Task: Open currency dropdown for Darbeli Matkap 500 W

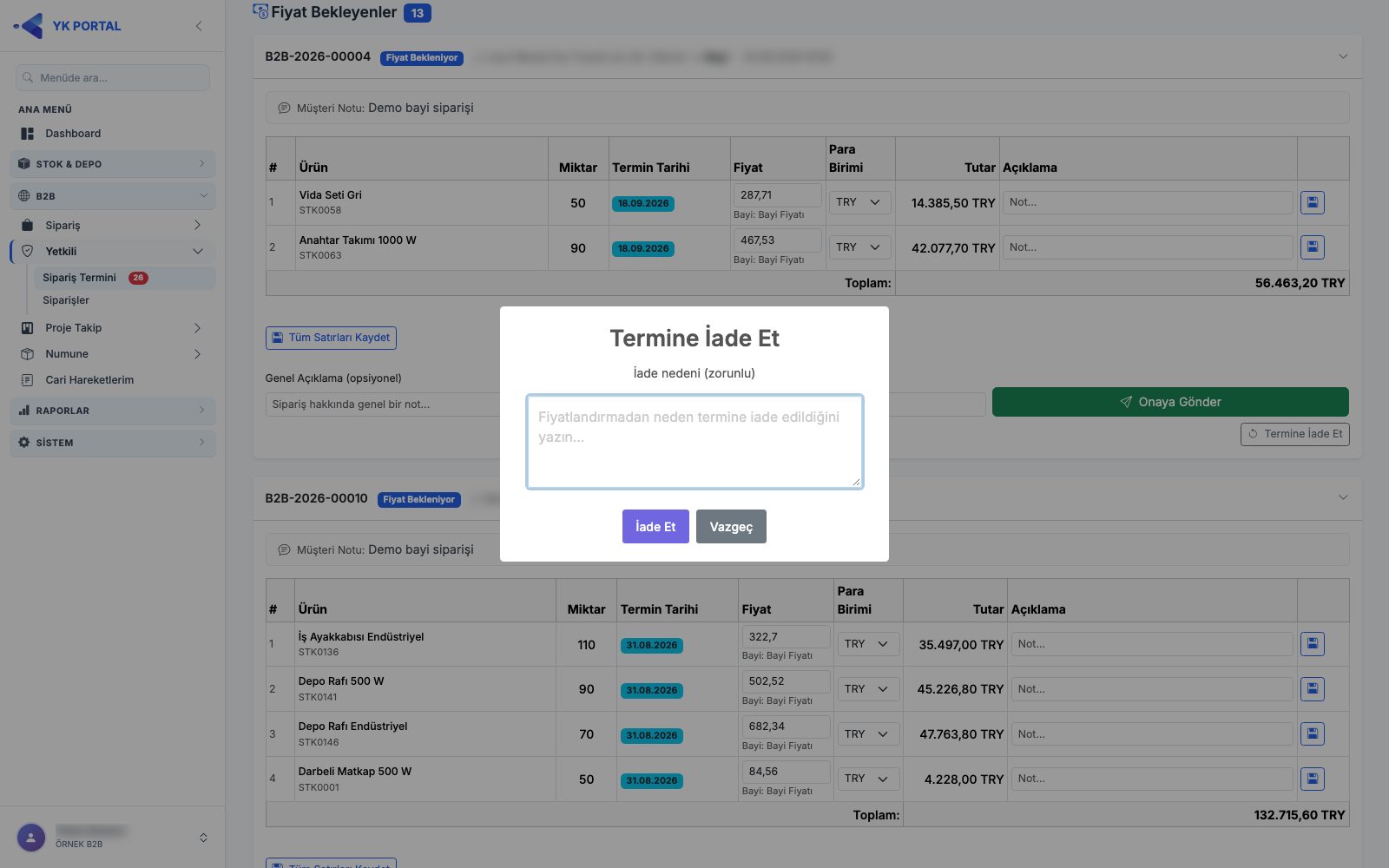Action: point(868,779)
